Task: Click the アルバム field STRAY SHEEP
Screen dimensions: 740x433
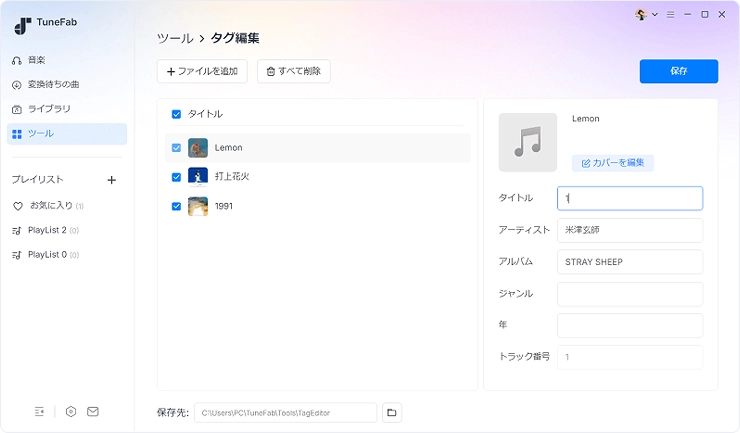Action: click(630, 262)
